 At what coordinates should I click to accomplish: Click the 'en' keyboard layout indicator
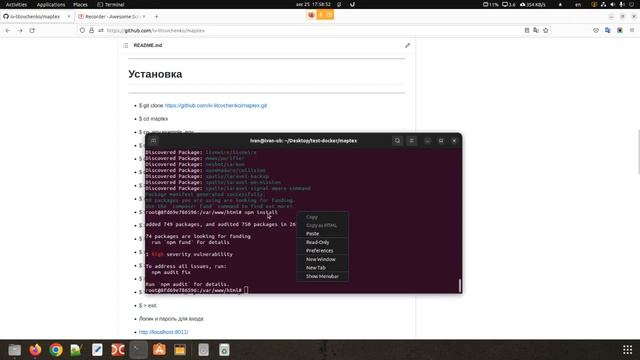578,4
